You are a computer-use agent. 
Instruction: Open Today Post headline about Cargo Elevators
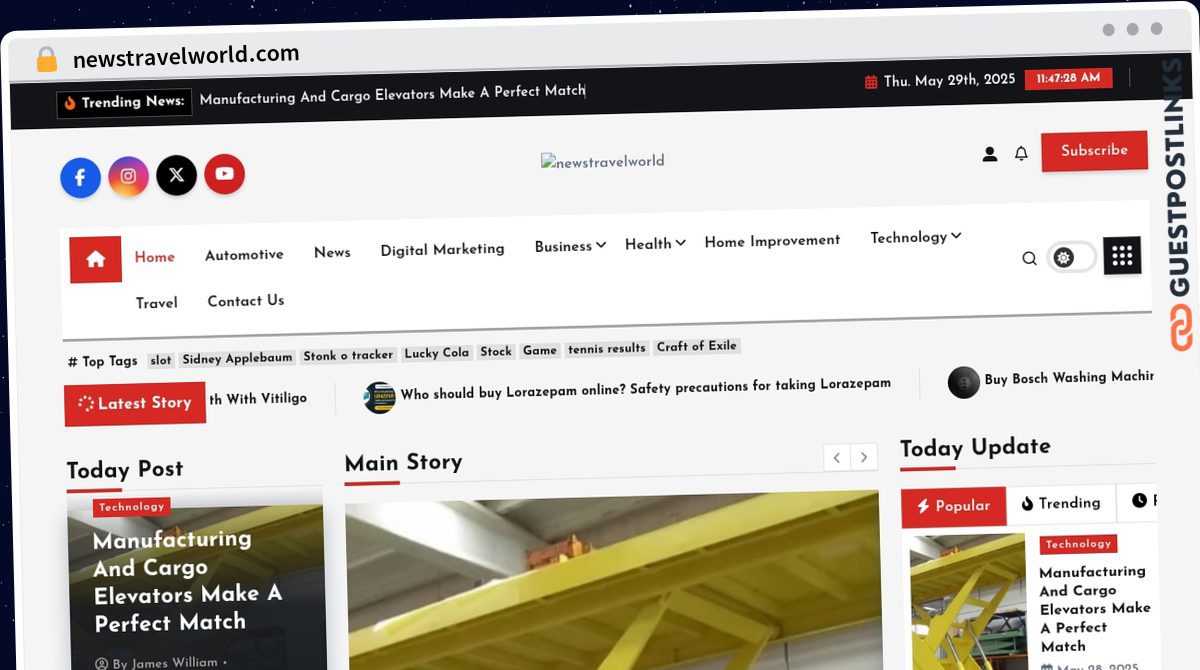point(188,581)
